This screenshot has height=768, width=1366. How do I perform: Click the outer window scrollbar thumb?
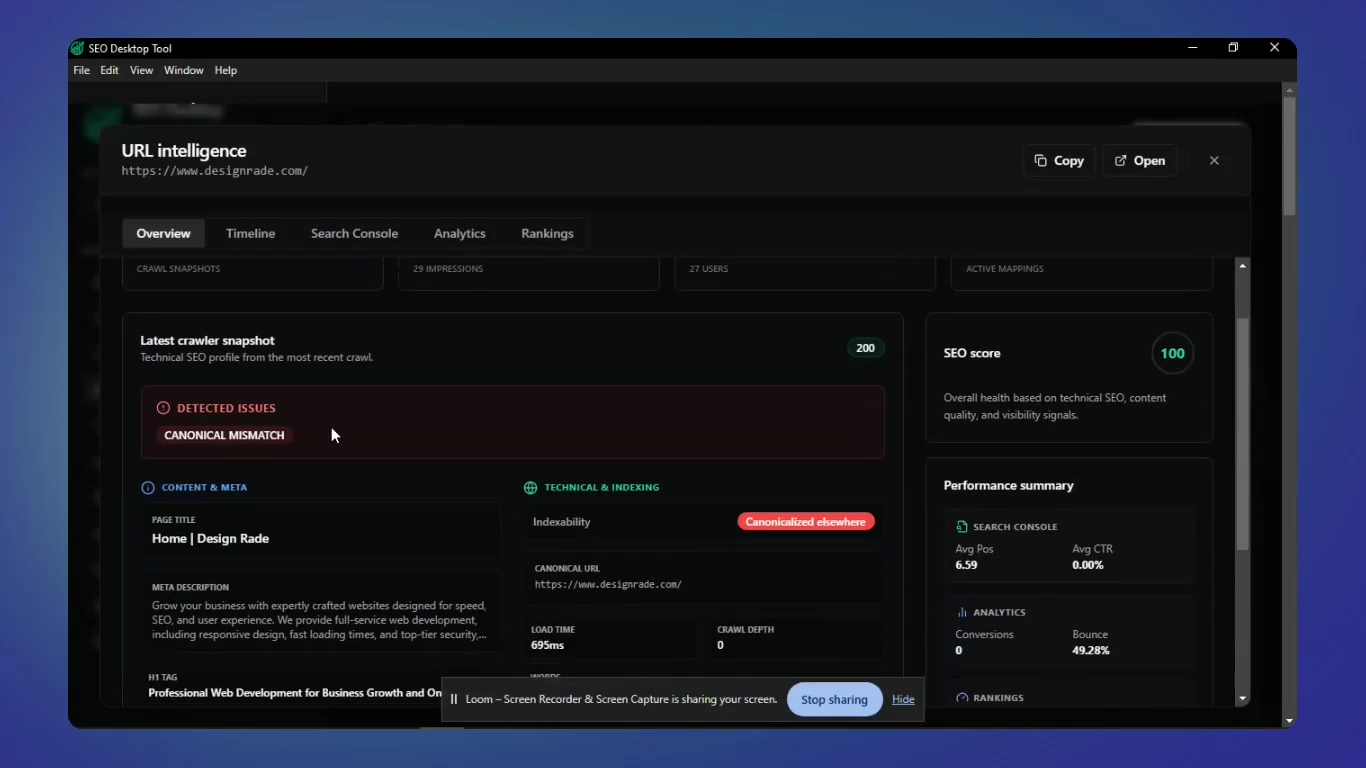1289,156
